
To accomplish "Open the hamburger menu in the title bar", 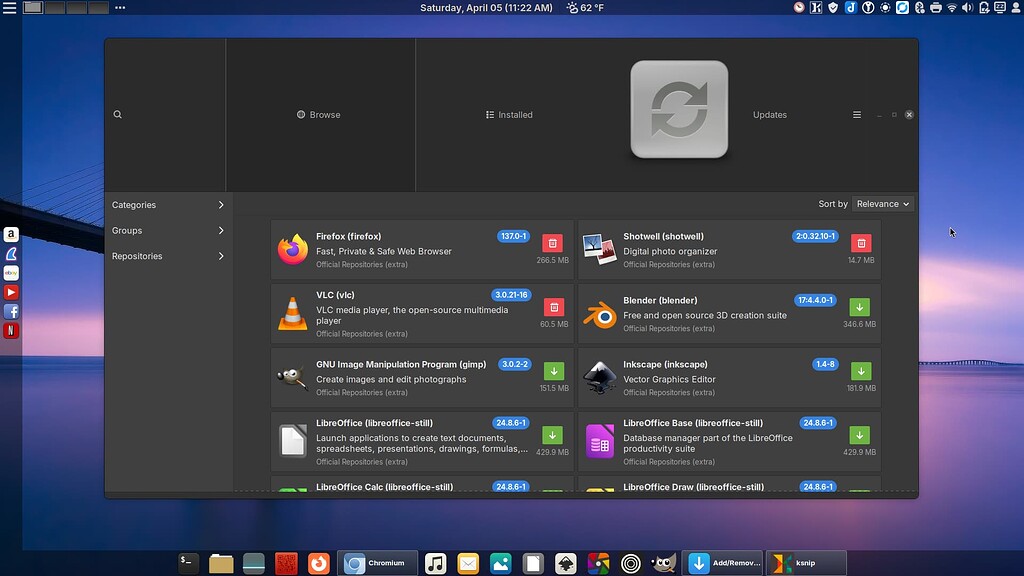I will (x=857, y=114).
